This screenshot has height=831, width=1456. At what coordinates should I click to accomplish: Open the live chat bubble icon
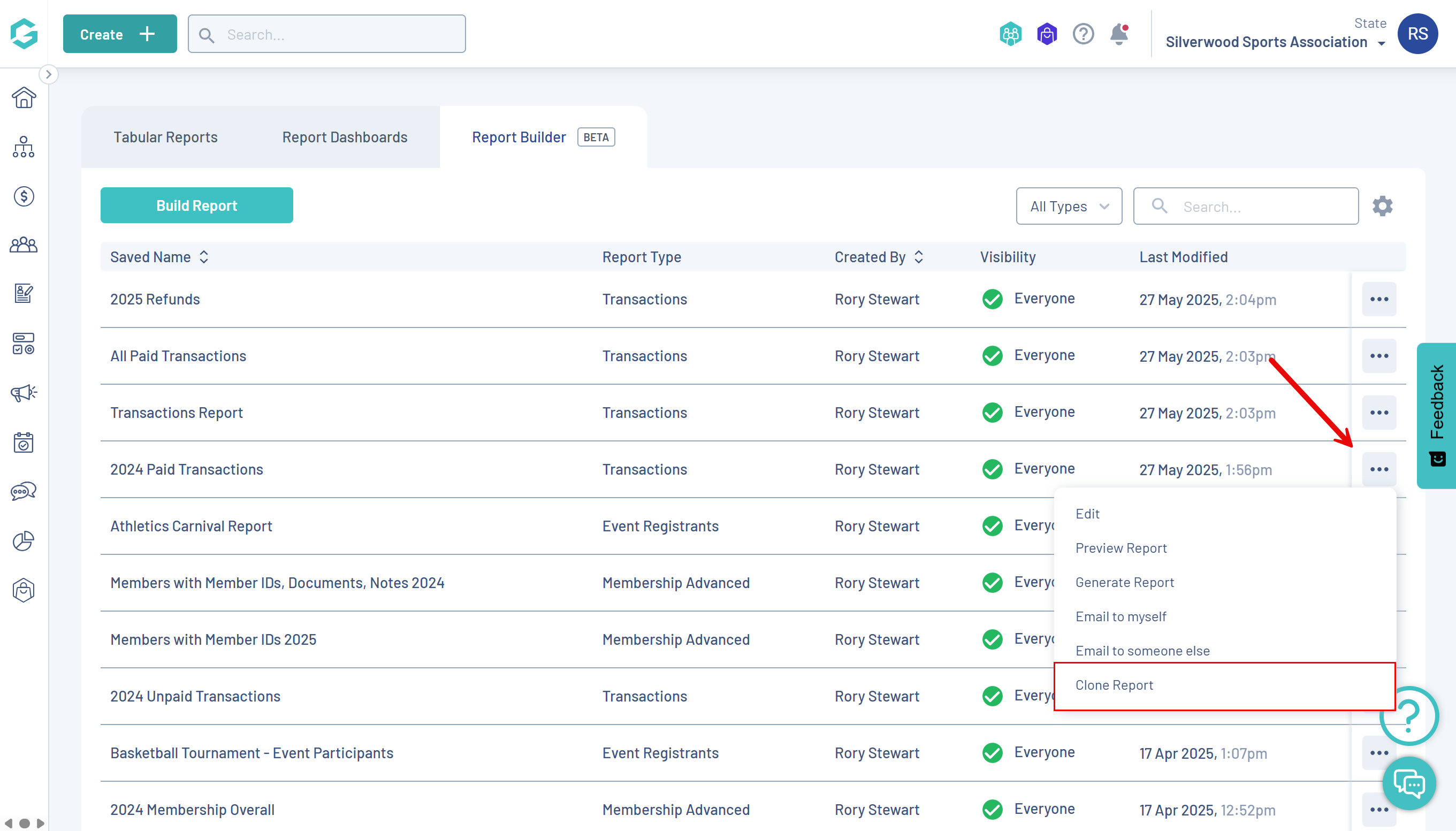click(1408, 783)
